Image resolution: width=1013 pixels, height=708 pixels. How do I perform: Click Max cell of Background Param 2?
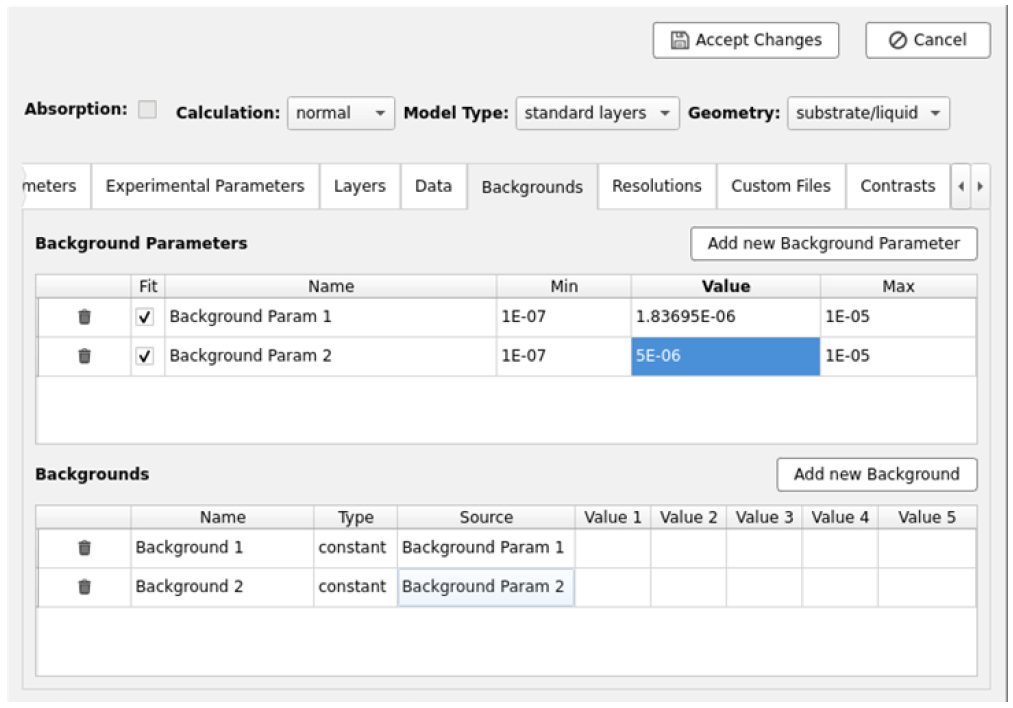click(898, 356)
